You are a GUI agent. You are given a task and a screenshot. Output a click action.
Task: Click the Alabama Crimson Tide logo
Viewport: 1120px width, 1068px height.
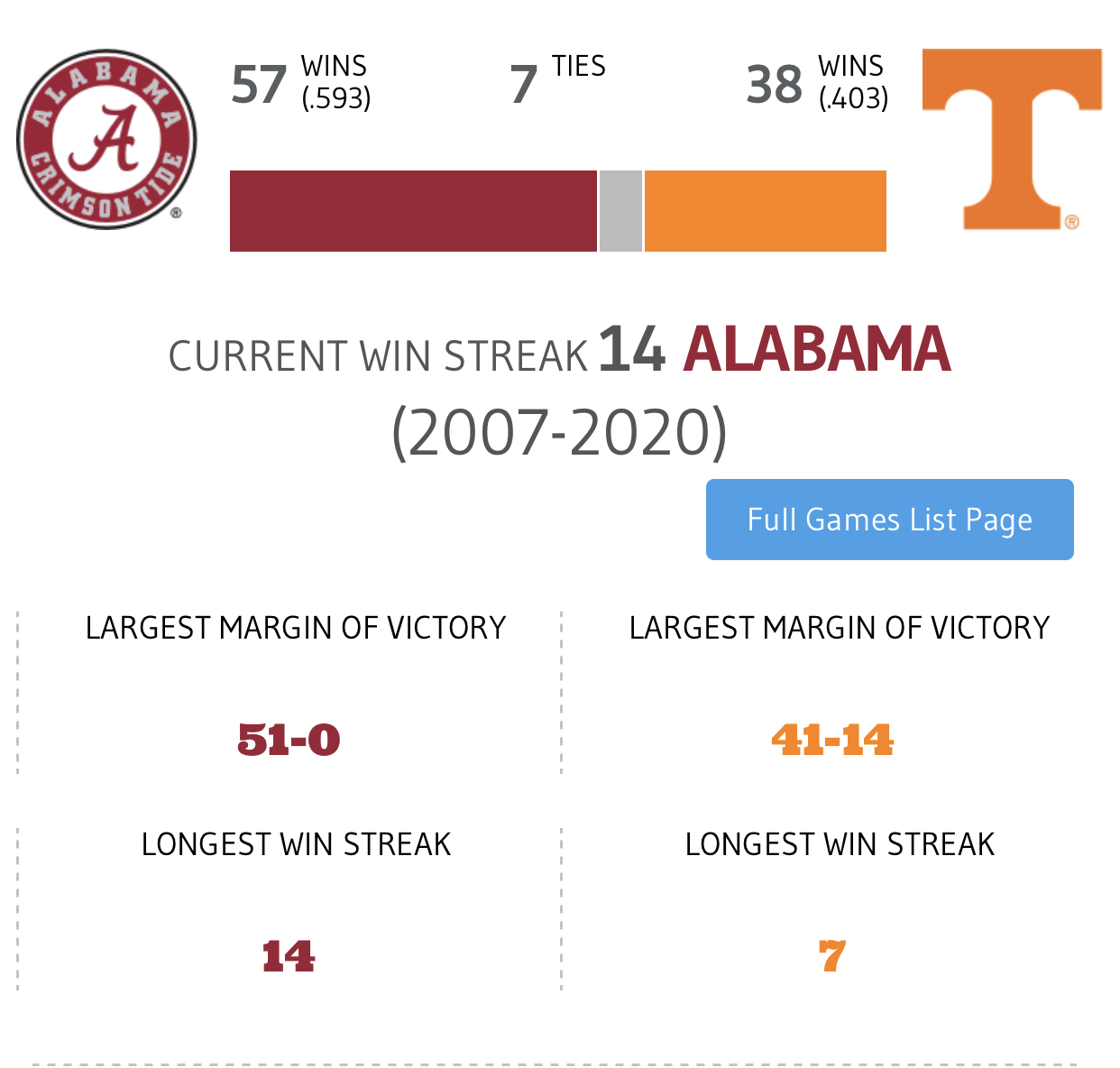tap(106, 140)
